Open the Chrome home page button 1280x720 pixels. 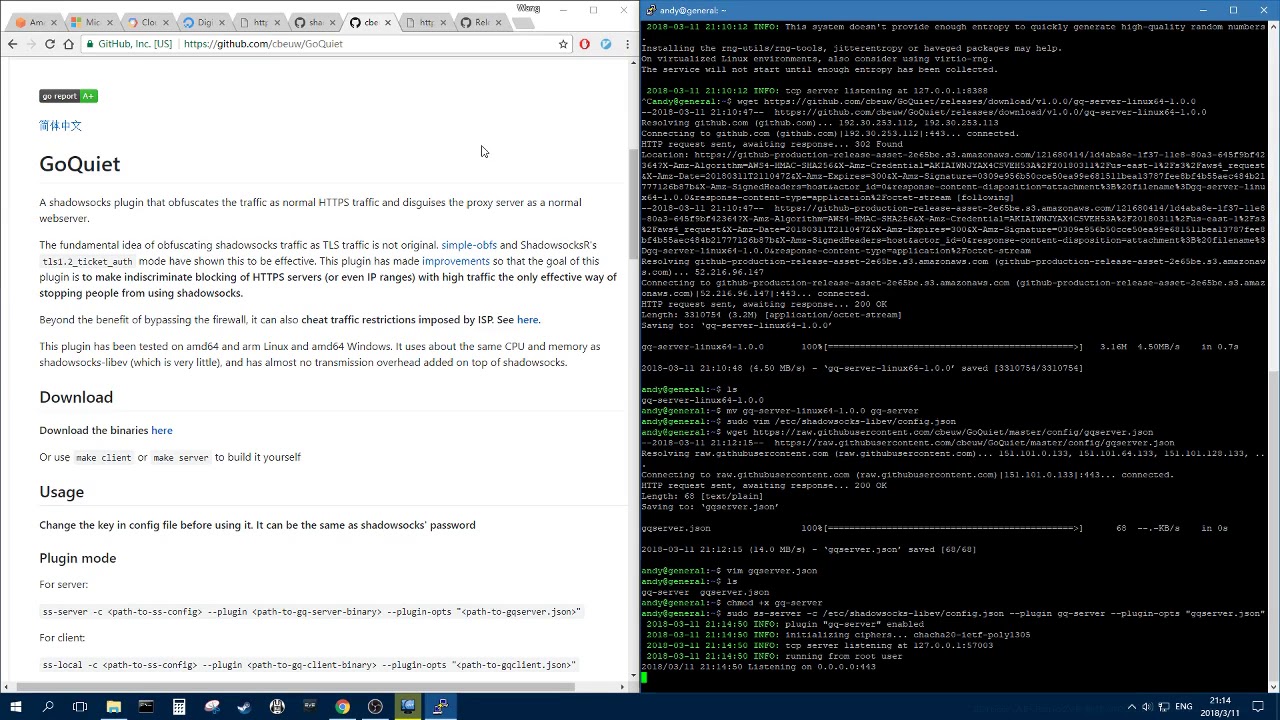(69, 44)
